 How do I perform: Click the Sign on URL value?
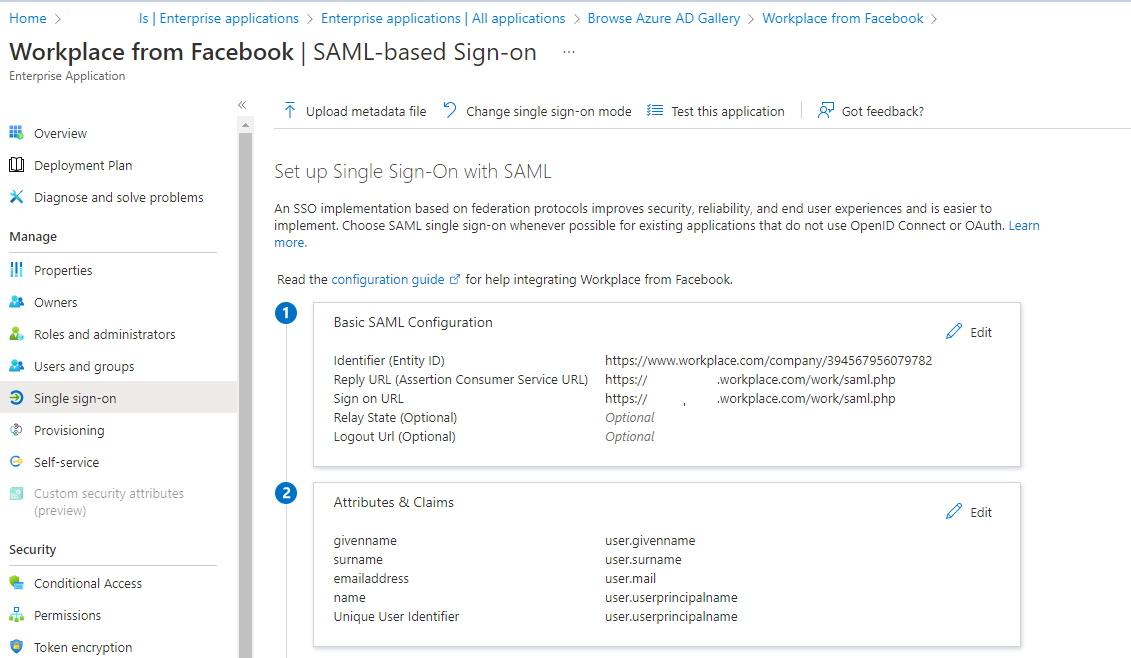(x=750, y=398)
